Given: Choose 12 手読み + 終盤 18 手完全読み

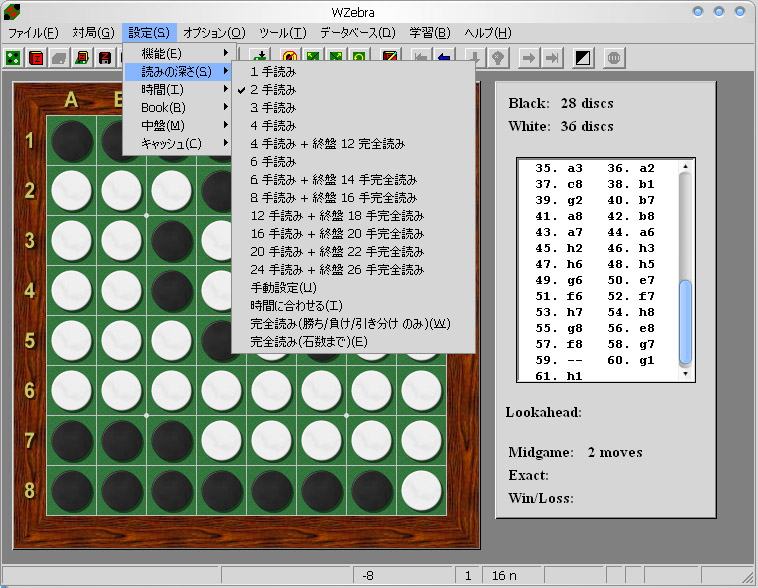Looking at the screenshot, I should click(353, 215).
